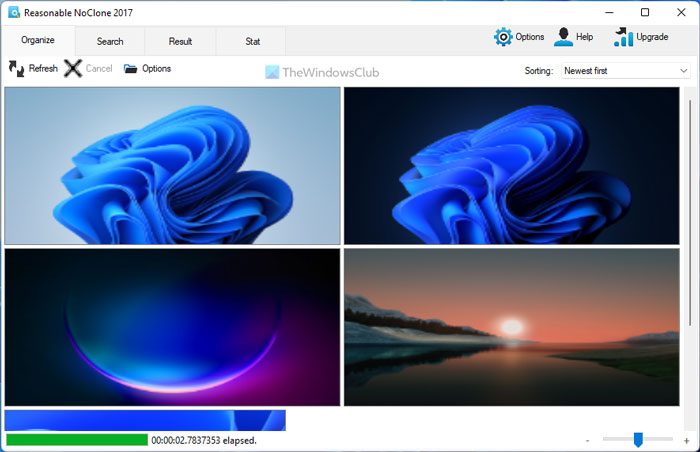Click the Upgrade text button
700x452 pixels.
[x=652, y=37]
